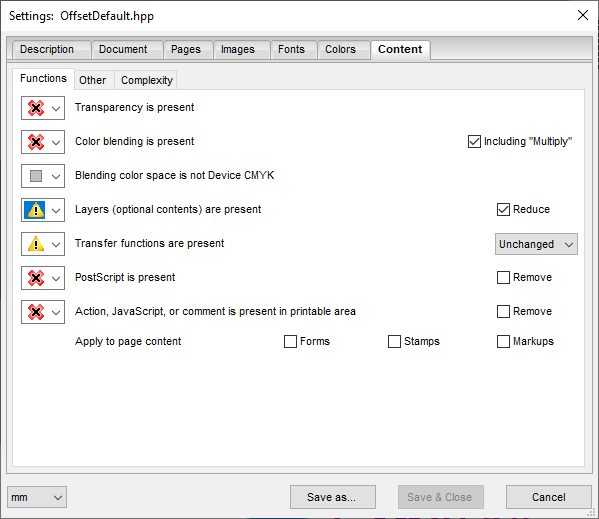This screenshot has height=519, width=599.
Task: Click the Cancel button
Action: 549,497
